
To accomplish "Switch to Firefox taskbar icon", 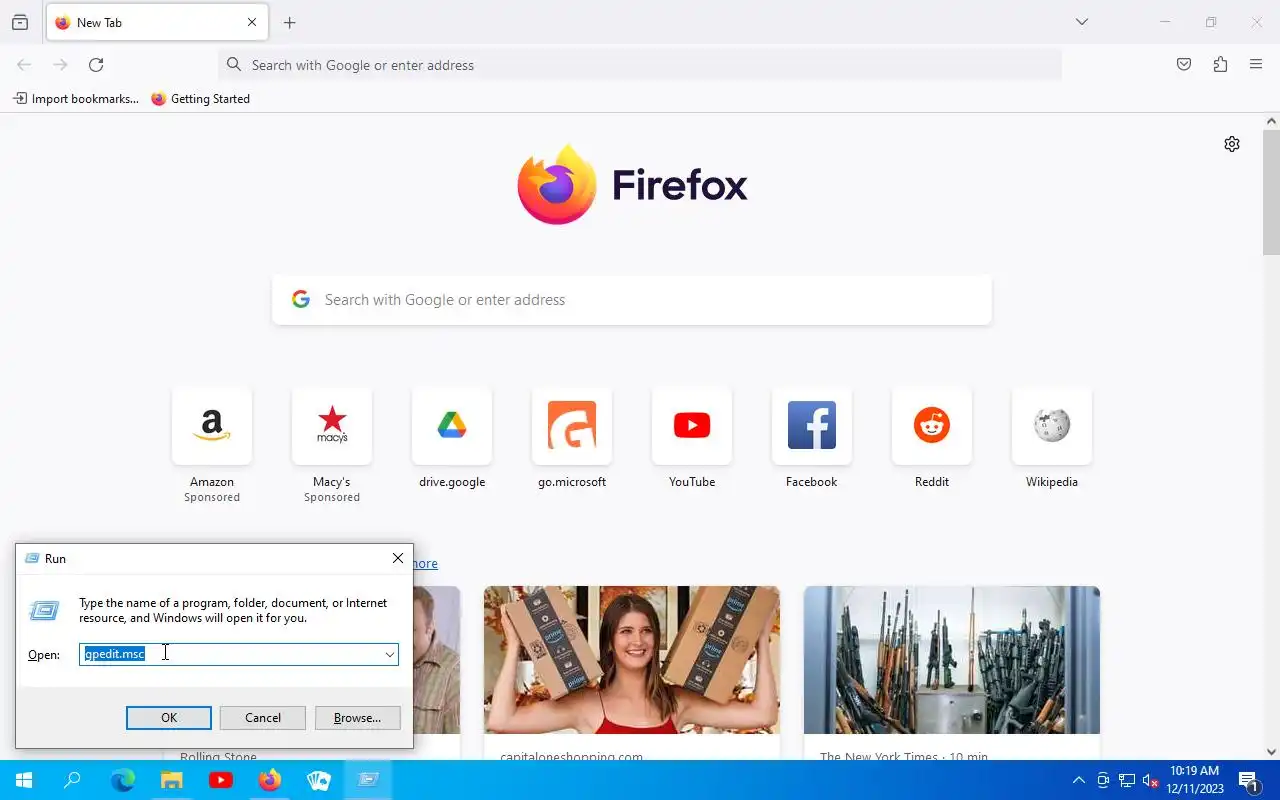I will [270, 780].
